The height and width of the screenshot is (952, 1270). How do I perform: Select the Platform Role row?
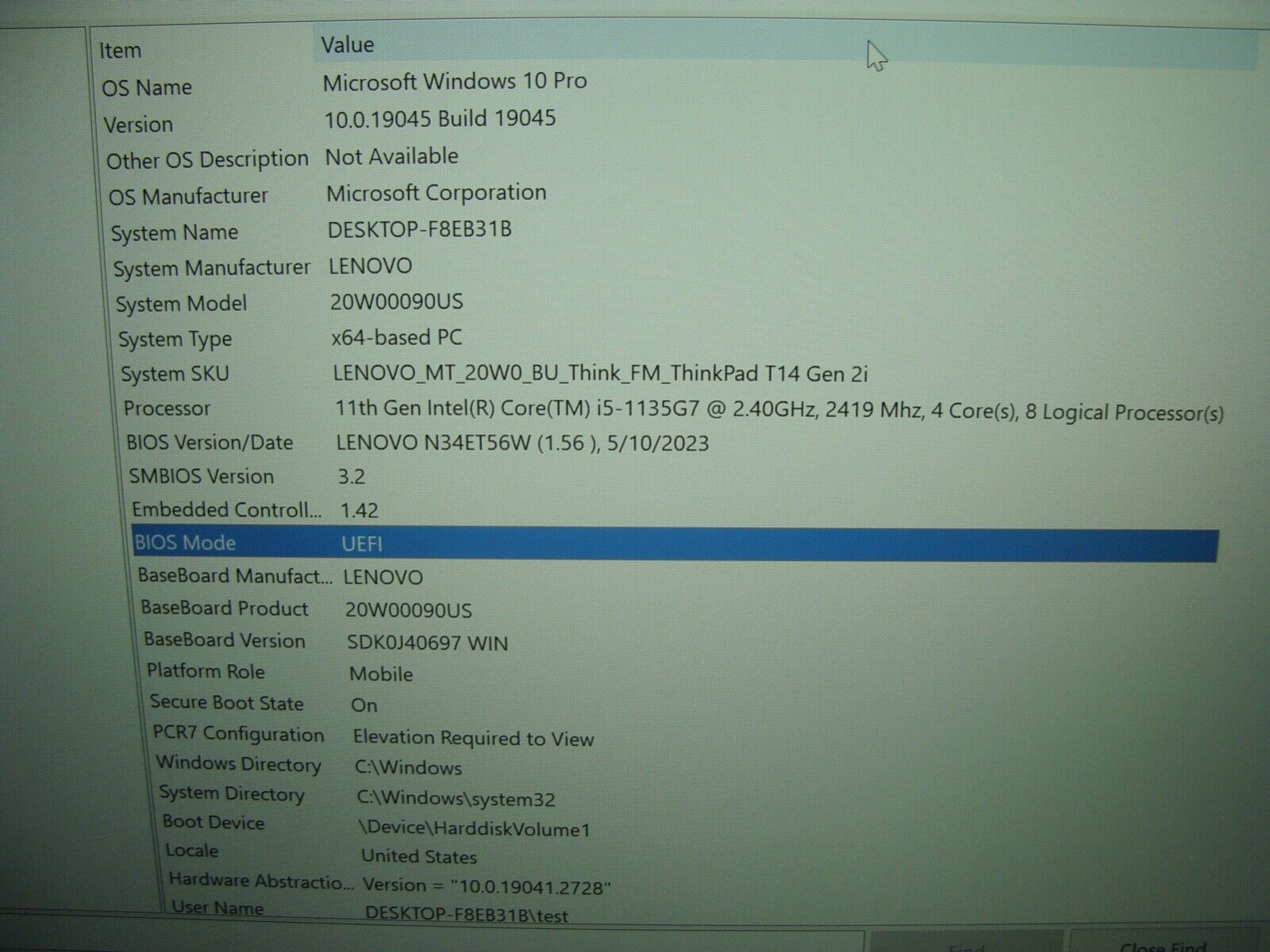(675, 673)
